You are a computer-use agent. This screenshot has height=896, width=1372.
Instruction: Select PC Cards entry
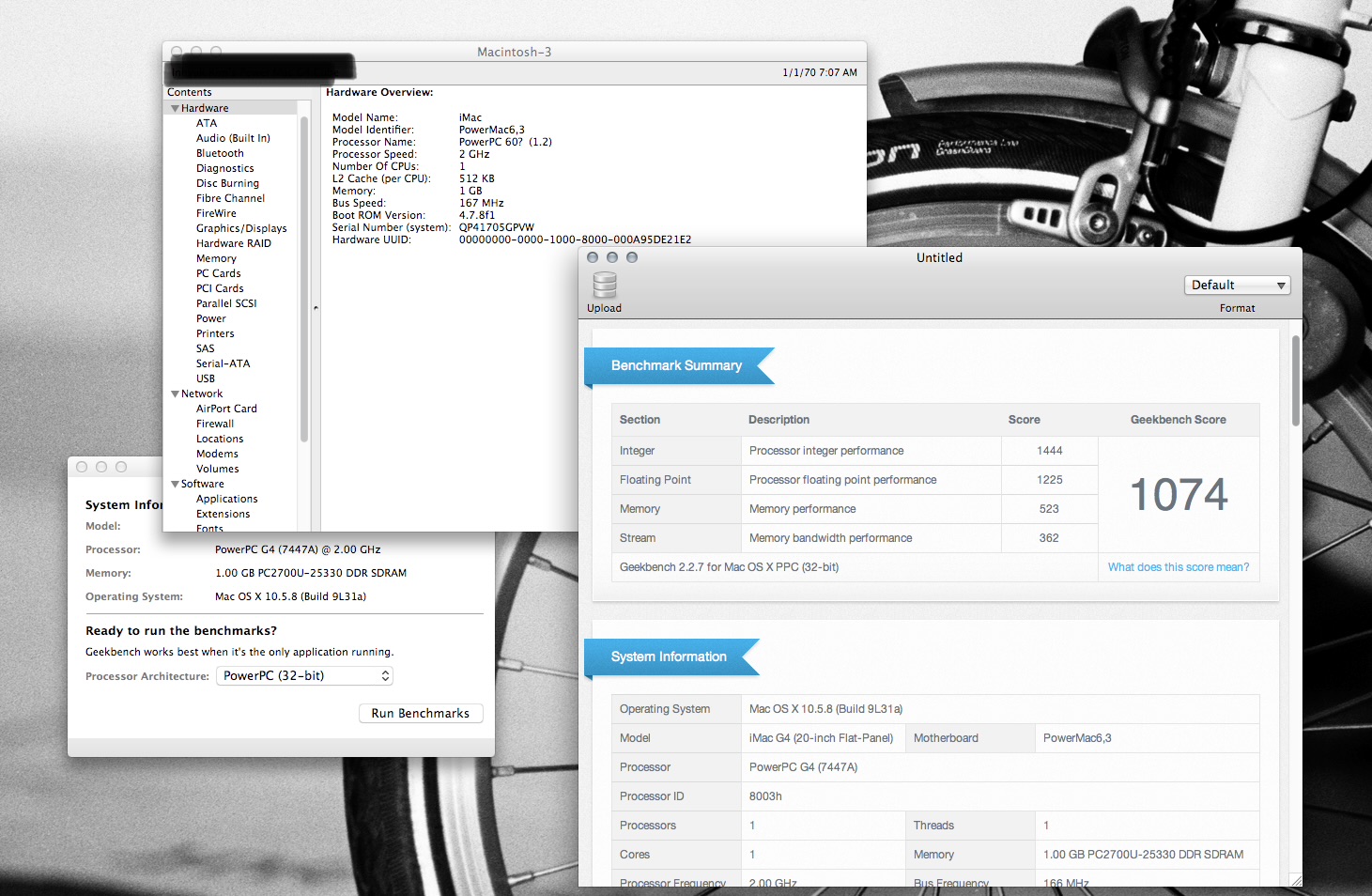(x=218, y=273)
